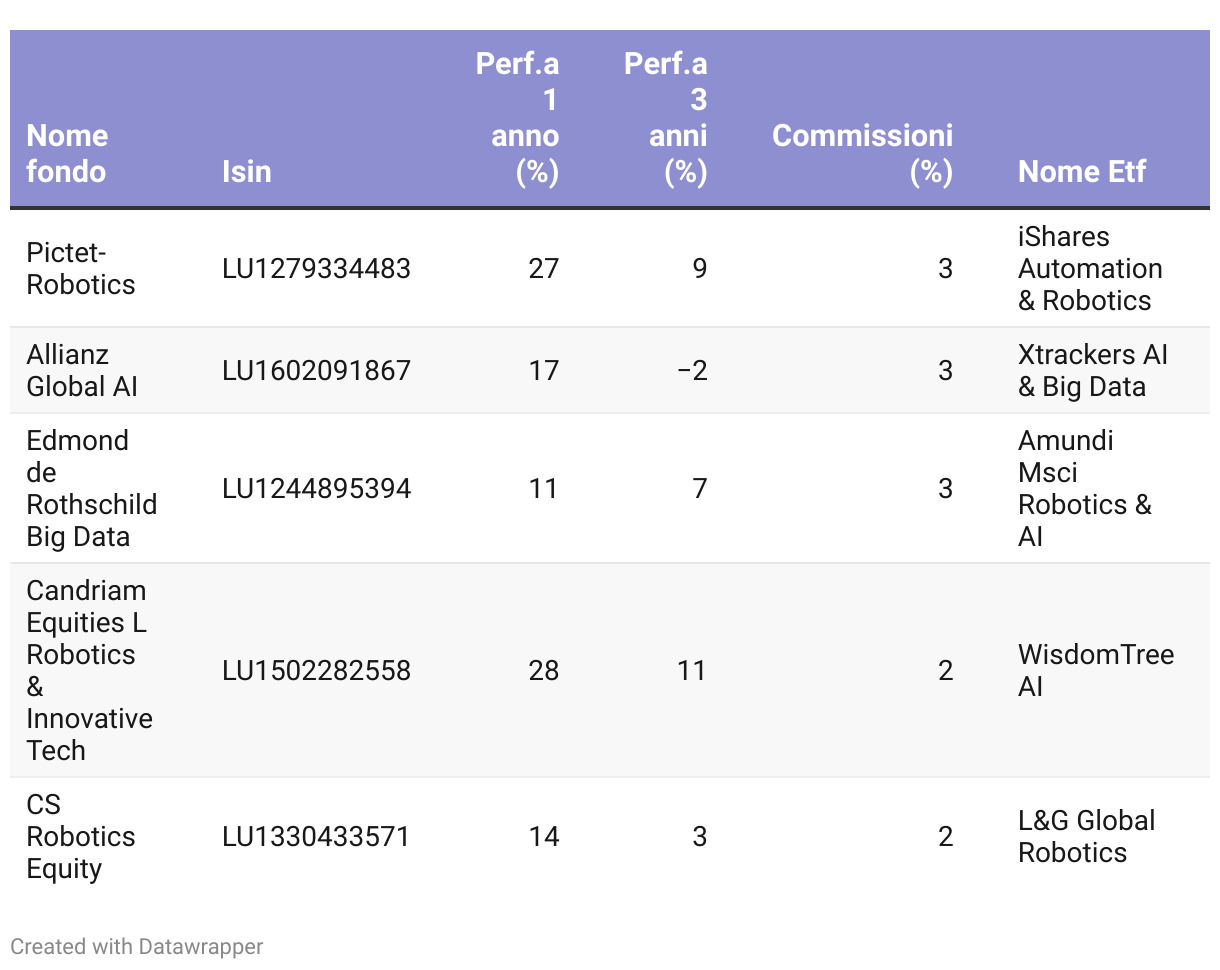Click the Nome Etf column header
Viewport: 1220px width, 970px height.
click(1082, 171)
